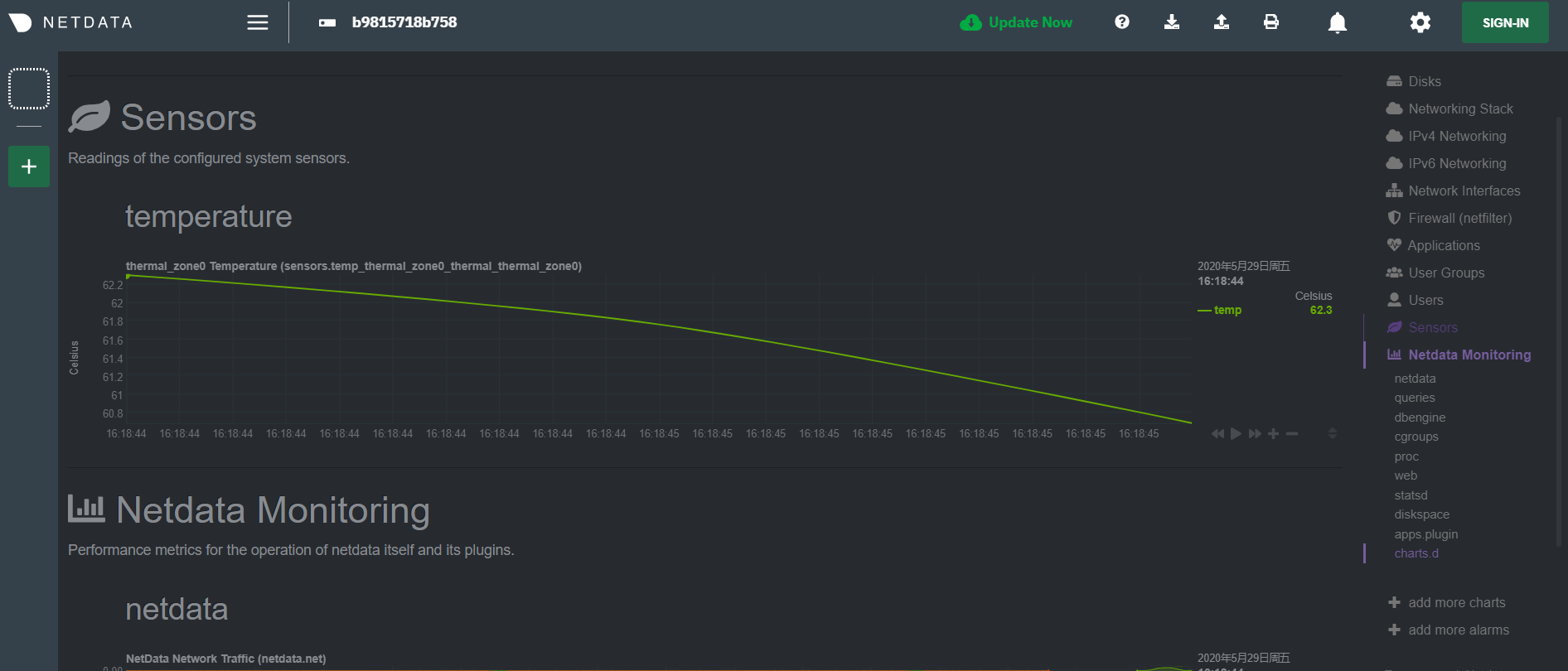Open the charts.d submenu item
The height and width of the screenshot is (671, 1568).
1416,553
